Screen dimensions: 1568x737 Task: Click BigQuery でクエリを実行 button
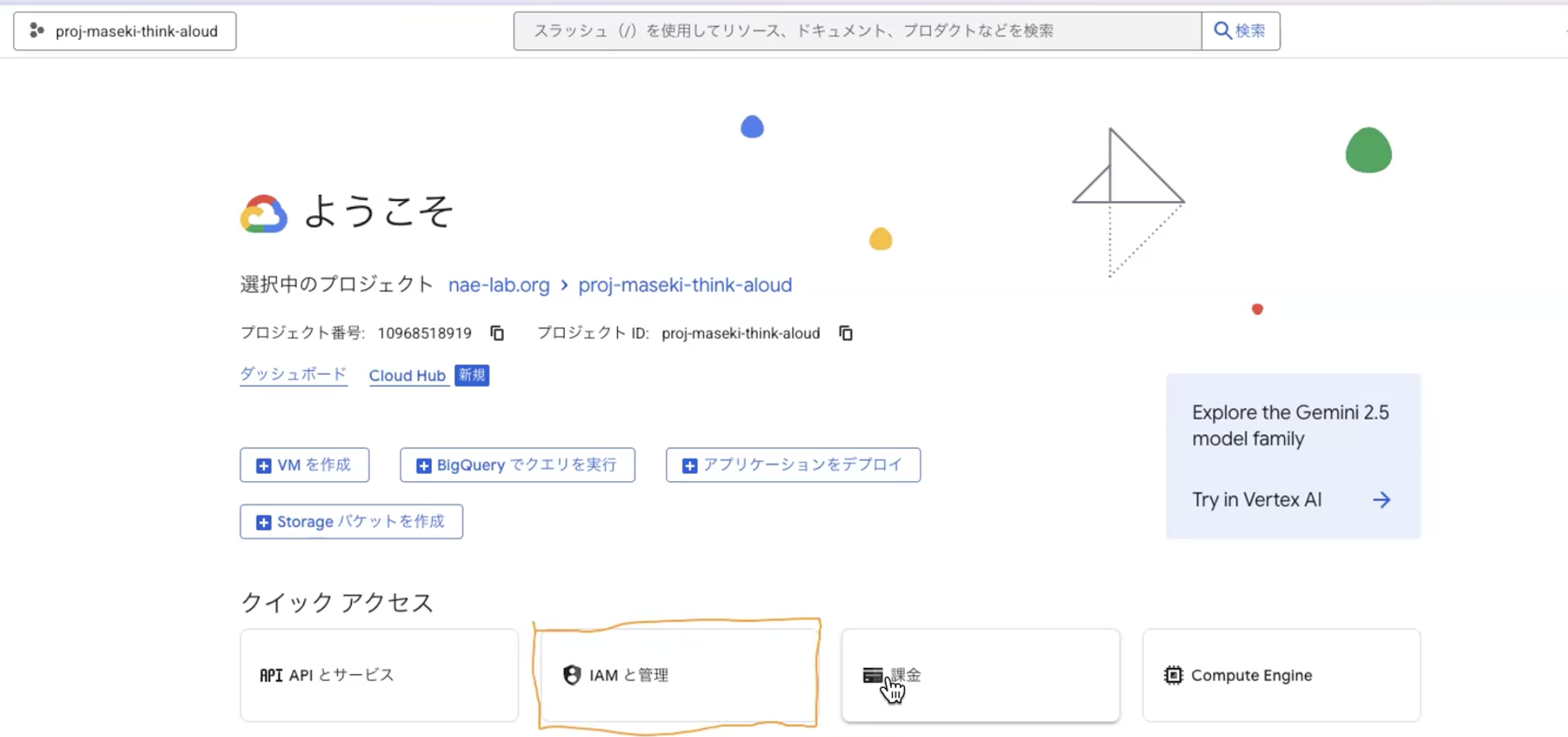[517, 465]
